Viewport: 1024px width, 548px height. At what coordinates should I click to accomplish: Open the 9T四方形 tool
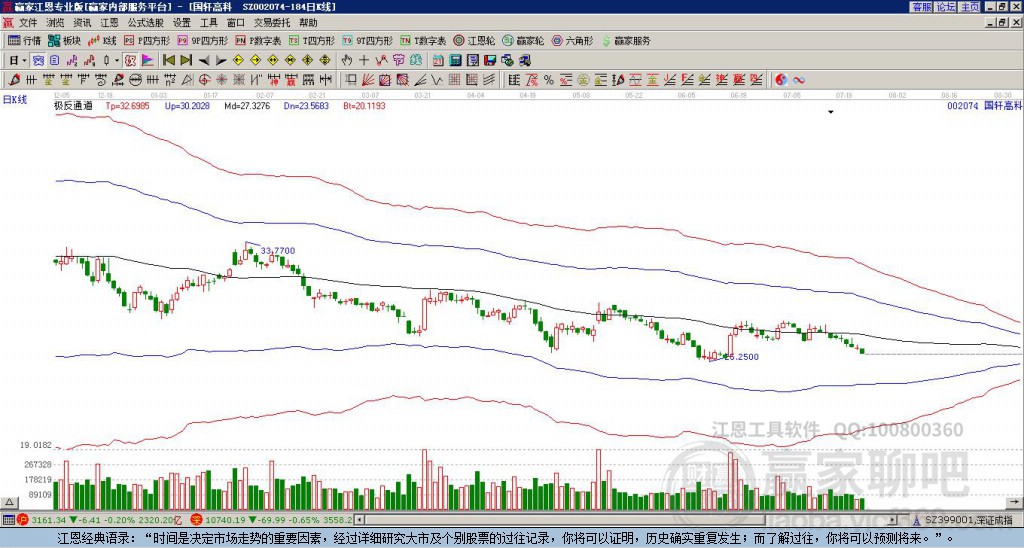(368, 40)
